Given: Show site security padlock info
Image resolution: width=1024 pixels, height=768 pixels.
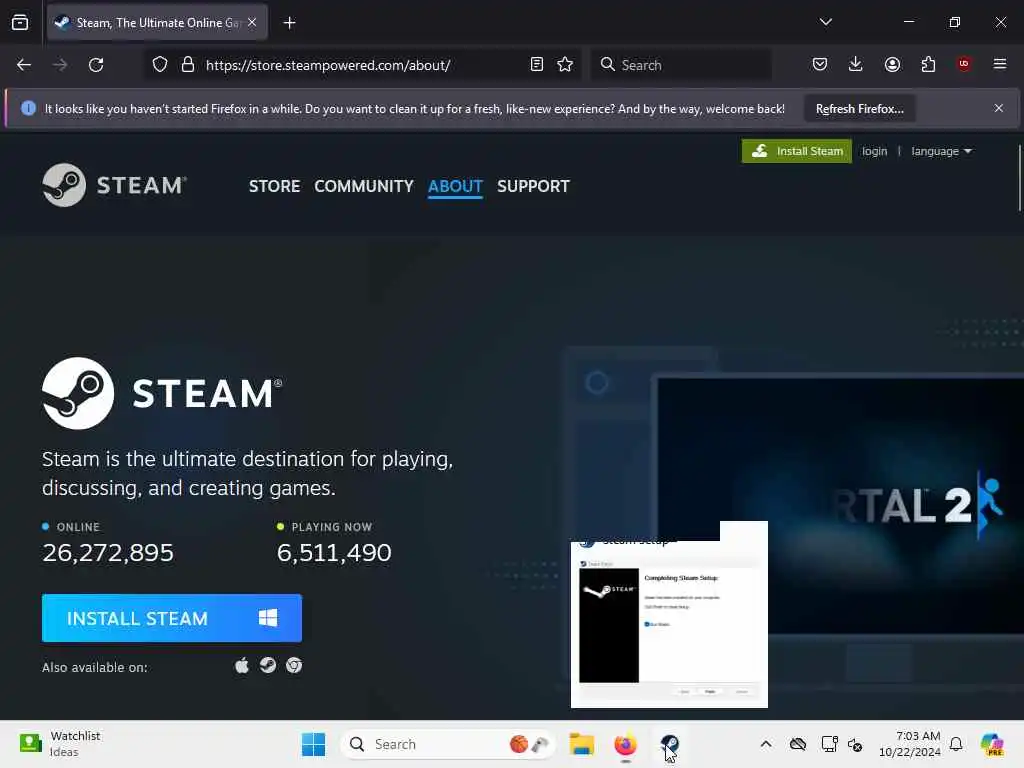Looking at the screenshot, I should click(188, 65).
